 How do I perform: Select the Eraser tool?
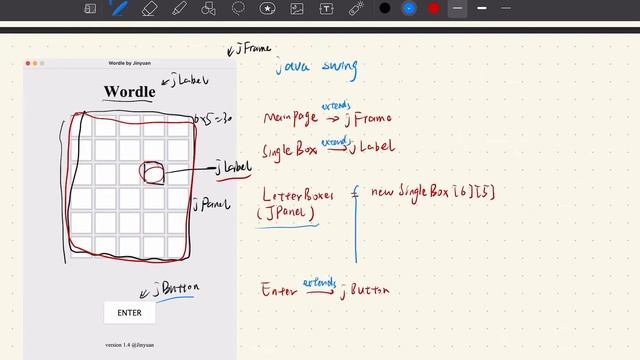(x=149, y=8)
